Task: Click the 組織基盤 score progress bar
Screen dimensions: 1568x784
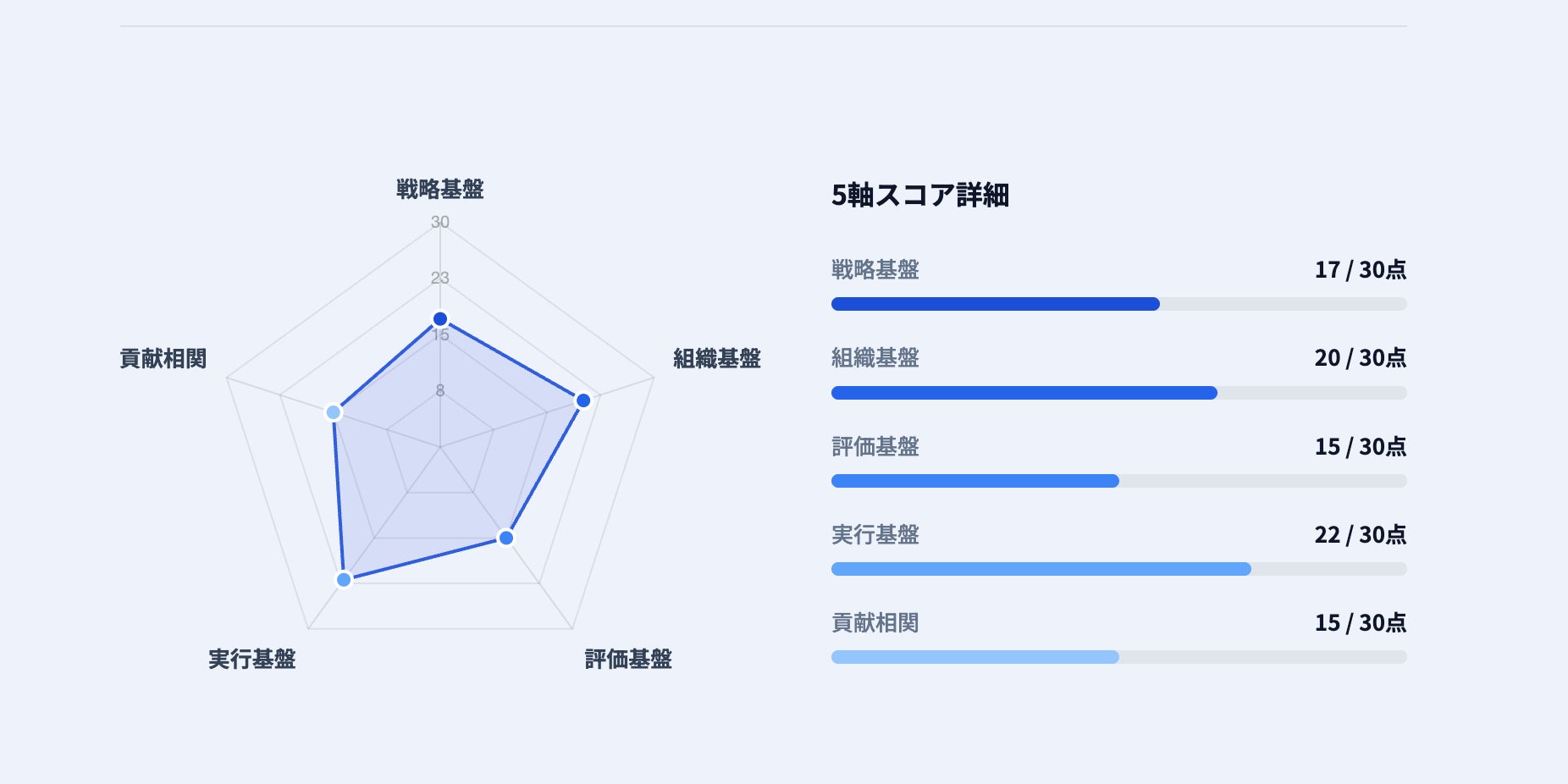Action: click(x=1118, y=393)
